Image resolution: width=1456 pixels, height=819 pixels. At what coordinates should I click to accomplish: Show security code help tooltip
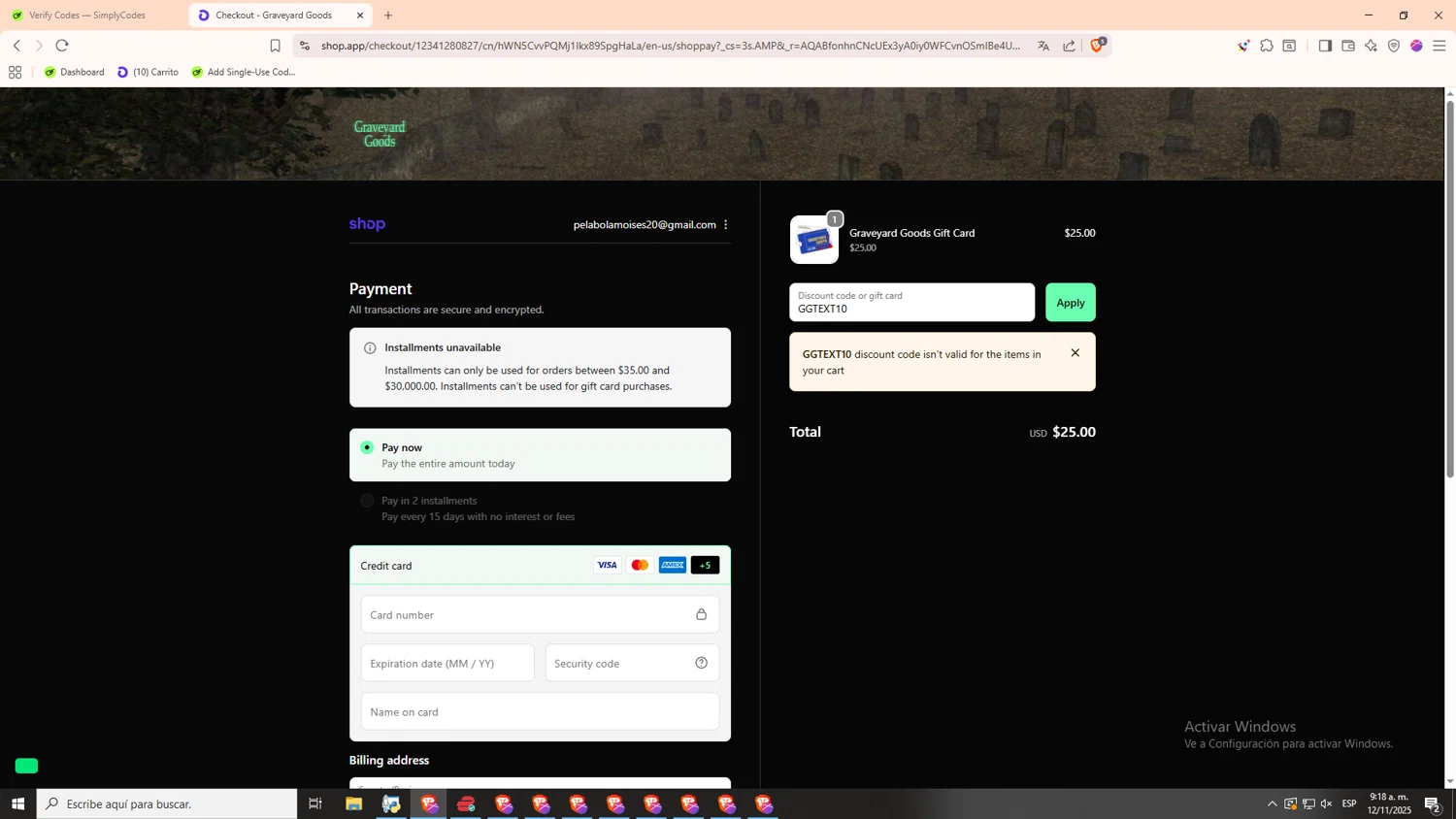tap(701, 663)
